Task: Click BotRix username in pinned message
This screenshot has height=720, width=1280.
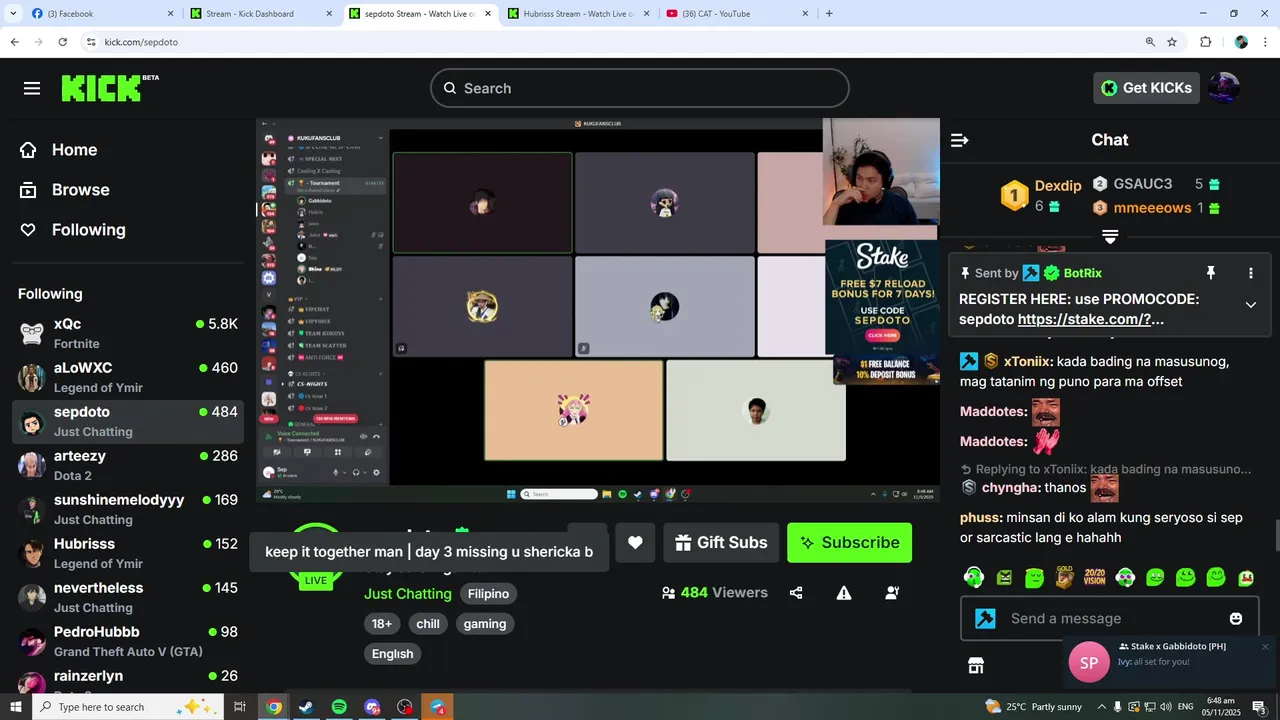Action: pyautogui.click(x=1083, y=273)
